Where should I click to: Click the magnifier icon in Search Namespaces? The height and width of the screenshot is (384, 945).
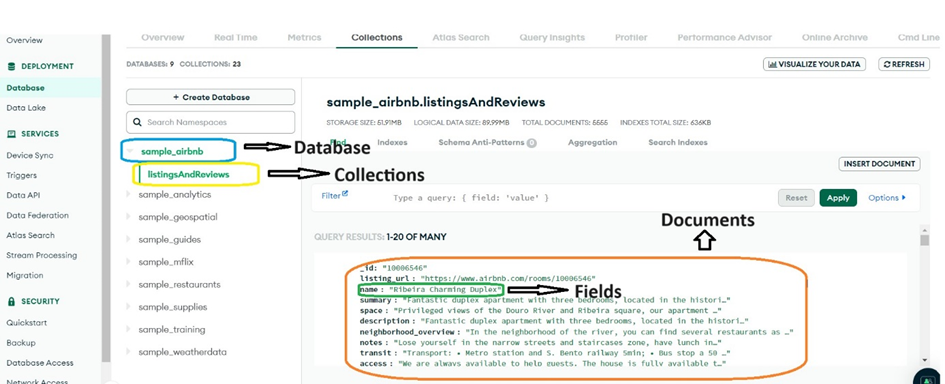coord(137,122)
